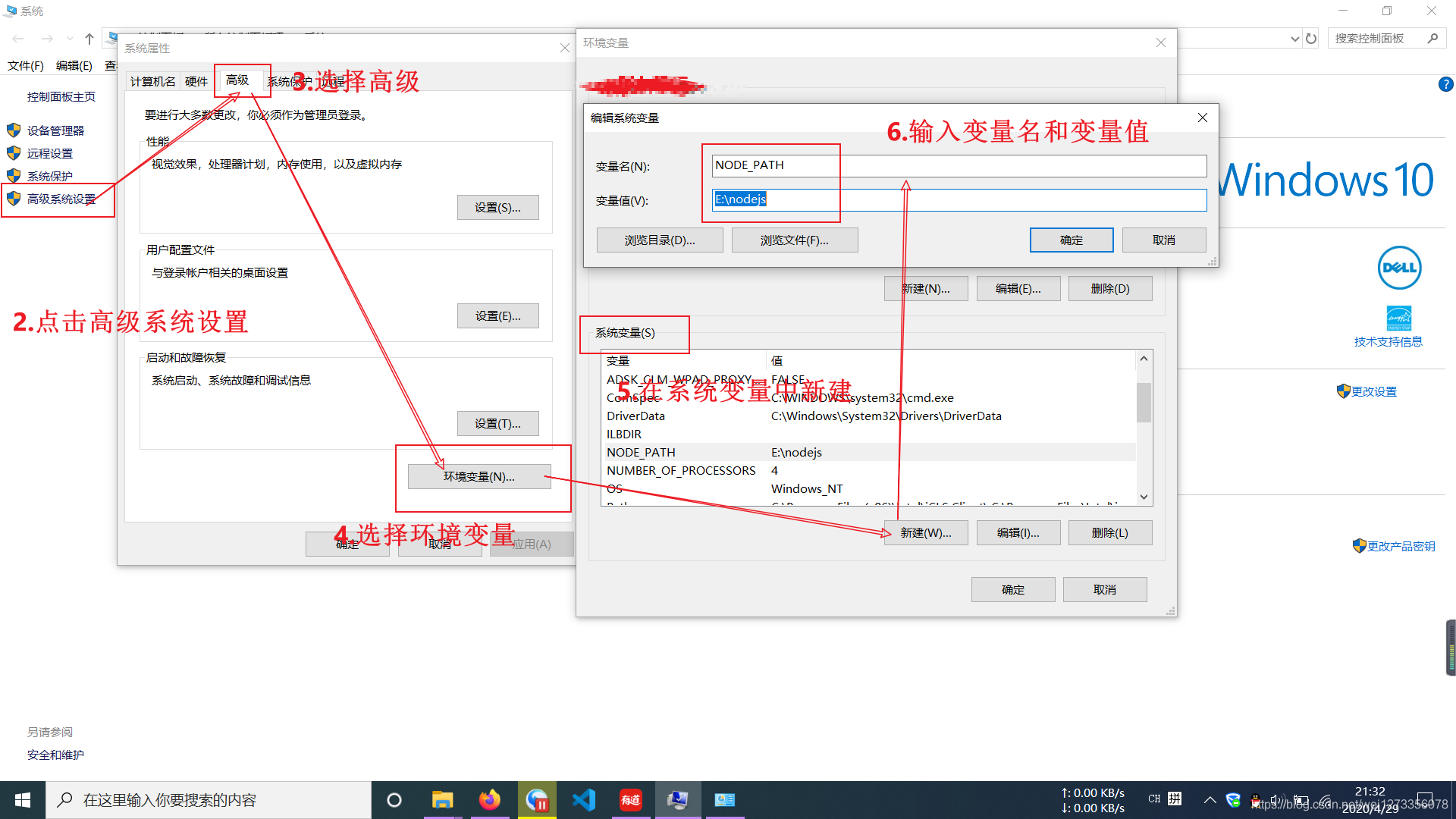Click the 高级系统设置 sidebar link
Image resolution: width=1456 pixels, height=819 pixels.
61,199
